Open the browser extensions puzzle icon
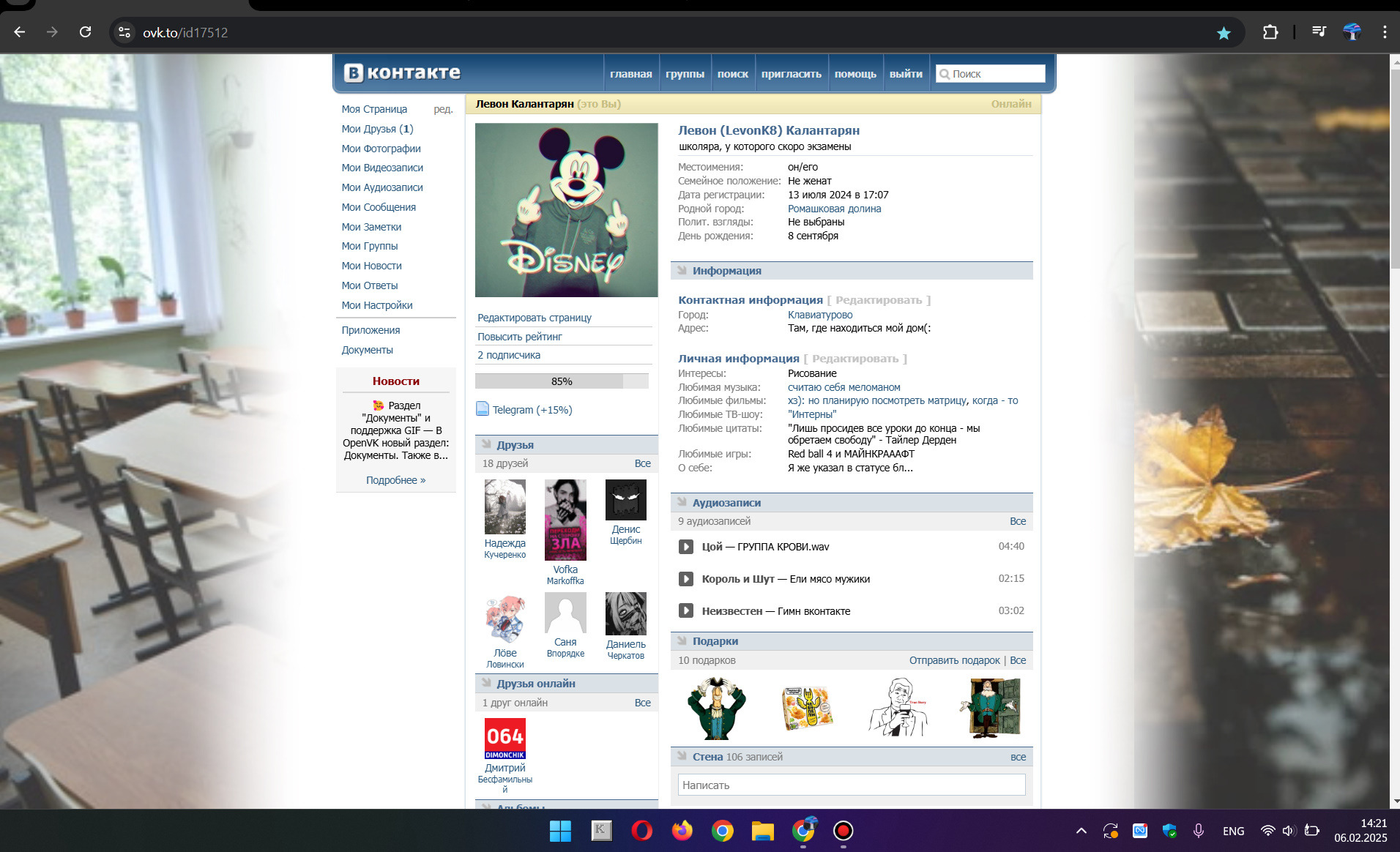 (x=1270, y=32)
